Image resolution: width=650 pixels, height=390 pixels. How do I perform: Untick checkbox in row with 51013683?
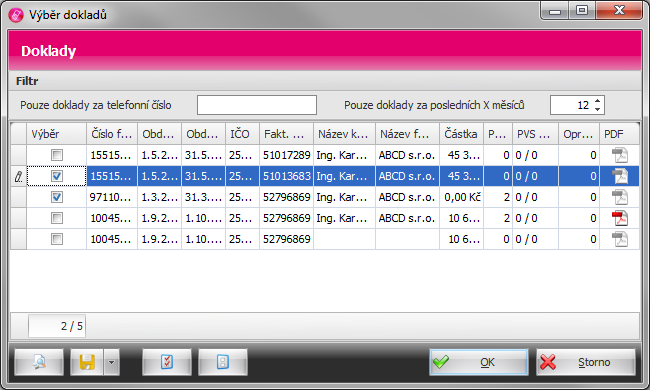pyautogui.click(x=57, y=176)
